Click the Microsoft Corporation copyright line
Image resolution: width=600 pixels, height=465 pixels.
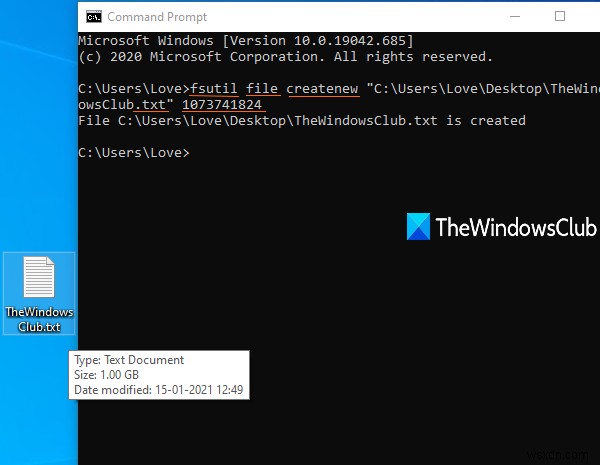pyautogui.click(x=285, y=57)
